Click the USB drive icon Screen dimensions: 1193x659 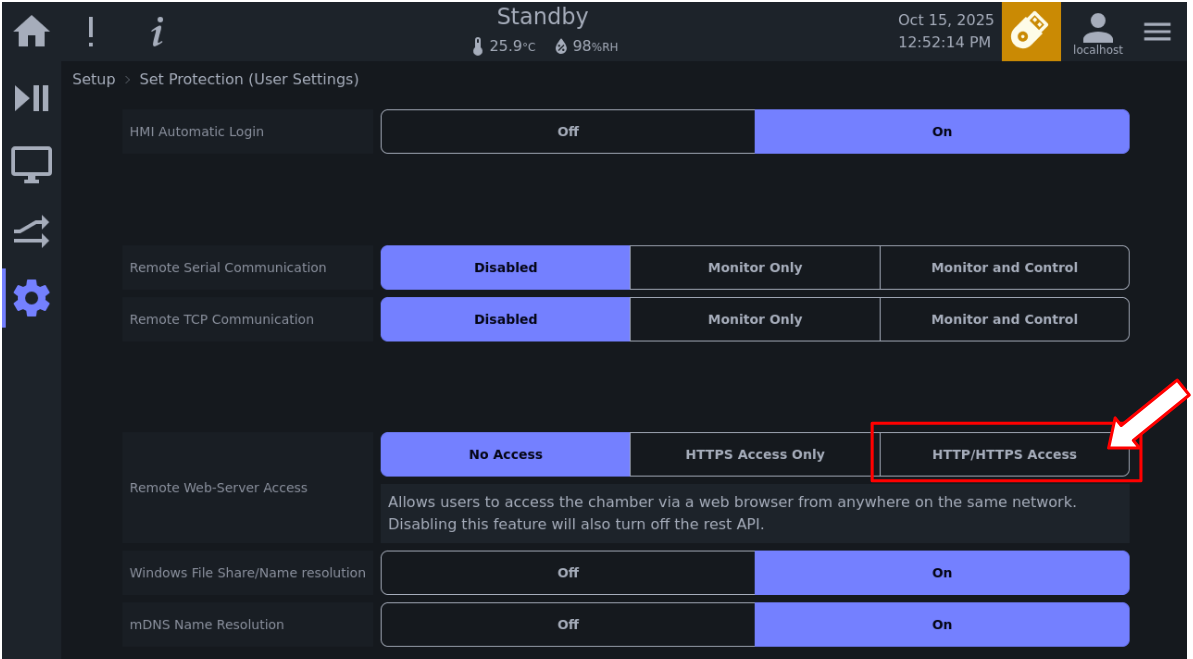tap(1030, 31)
